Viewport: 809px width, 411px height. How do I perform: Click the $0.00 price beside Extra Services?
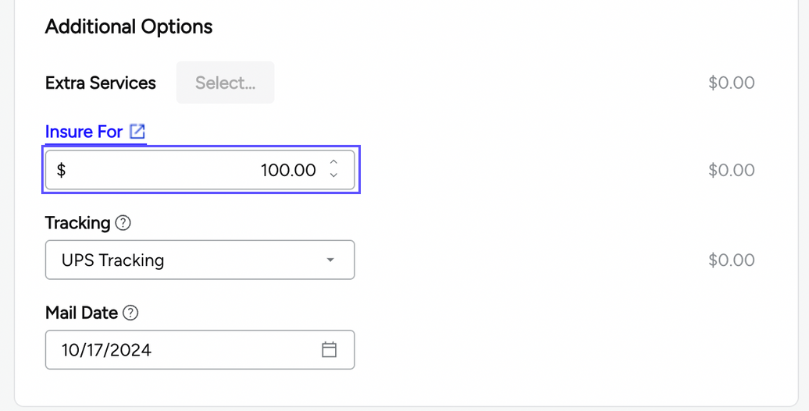tap(731, 83)
